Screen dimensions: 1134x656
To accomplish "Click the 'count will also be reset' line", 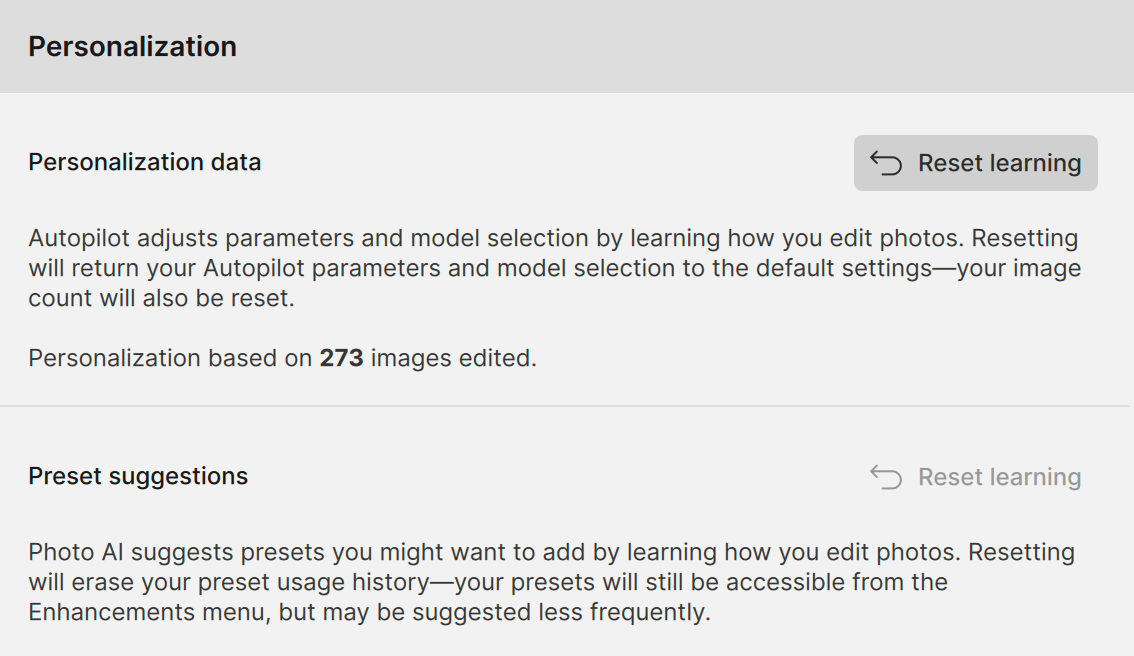I will [x=161, y=299].
